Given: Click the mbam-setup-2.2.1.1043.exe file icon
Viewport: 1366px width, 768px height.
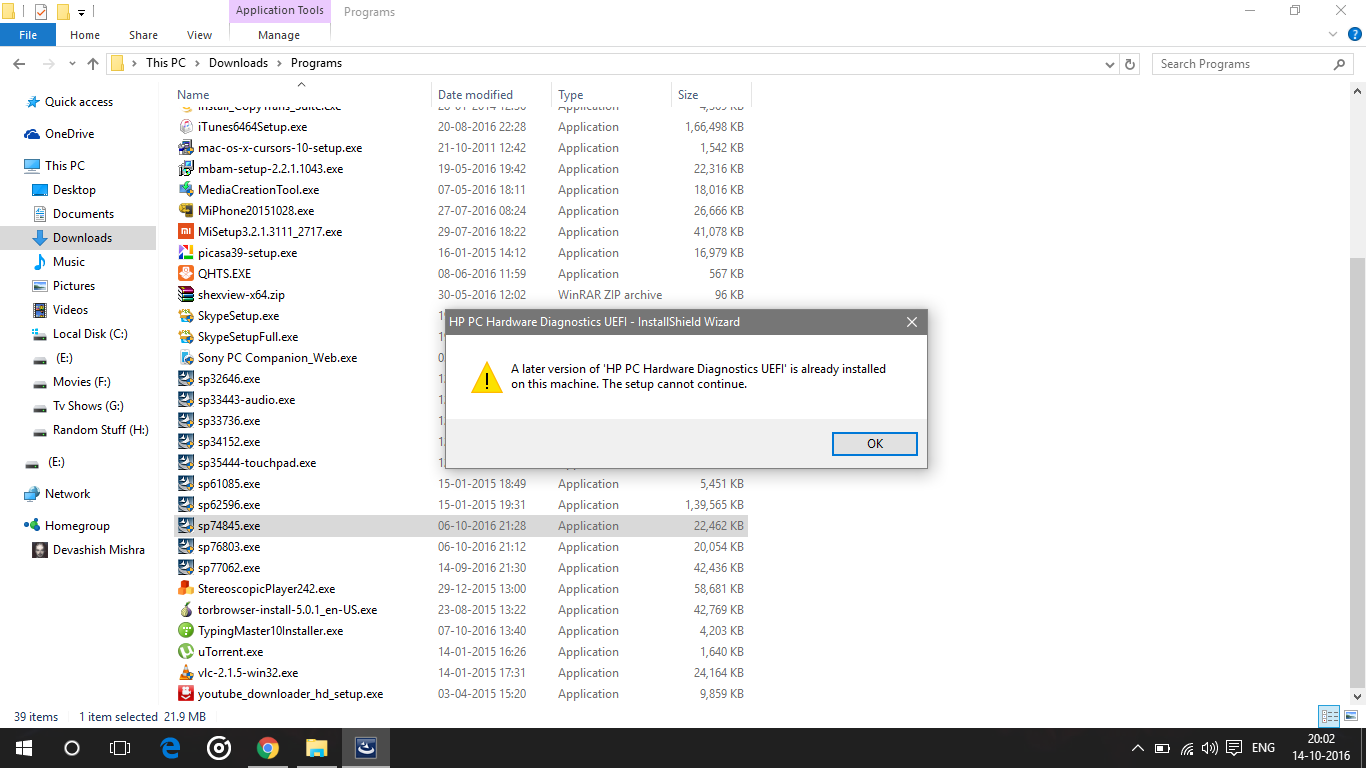Looking at the screenshot, I should [186, 169].
